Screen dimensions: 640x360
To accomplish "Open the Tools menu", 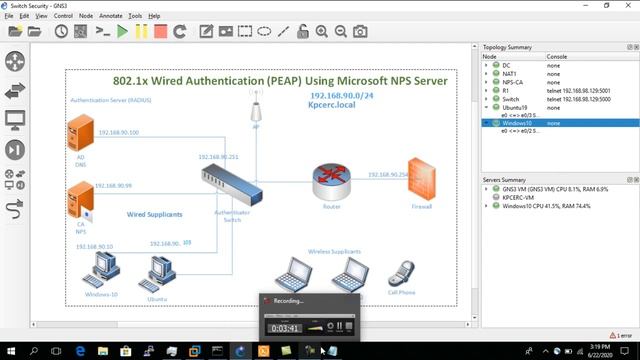I will pyautogui.click(x=135, y=16).
